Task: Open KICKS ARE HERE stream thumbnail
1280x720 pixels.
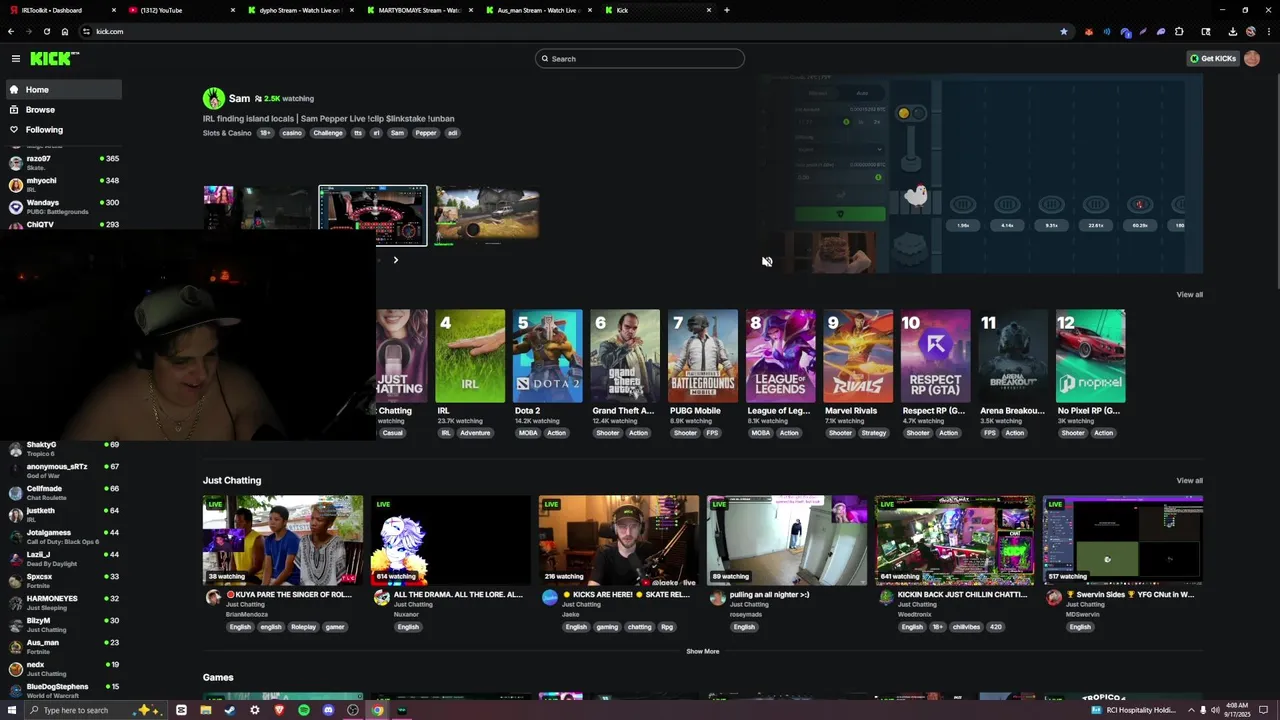Action: 619,540
